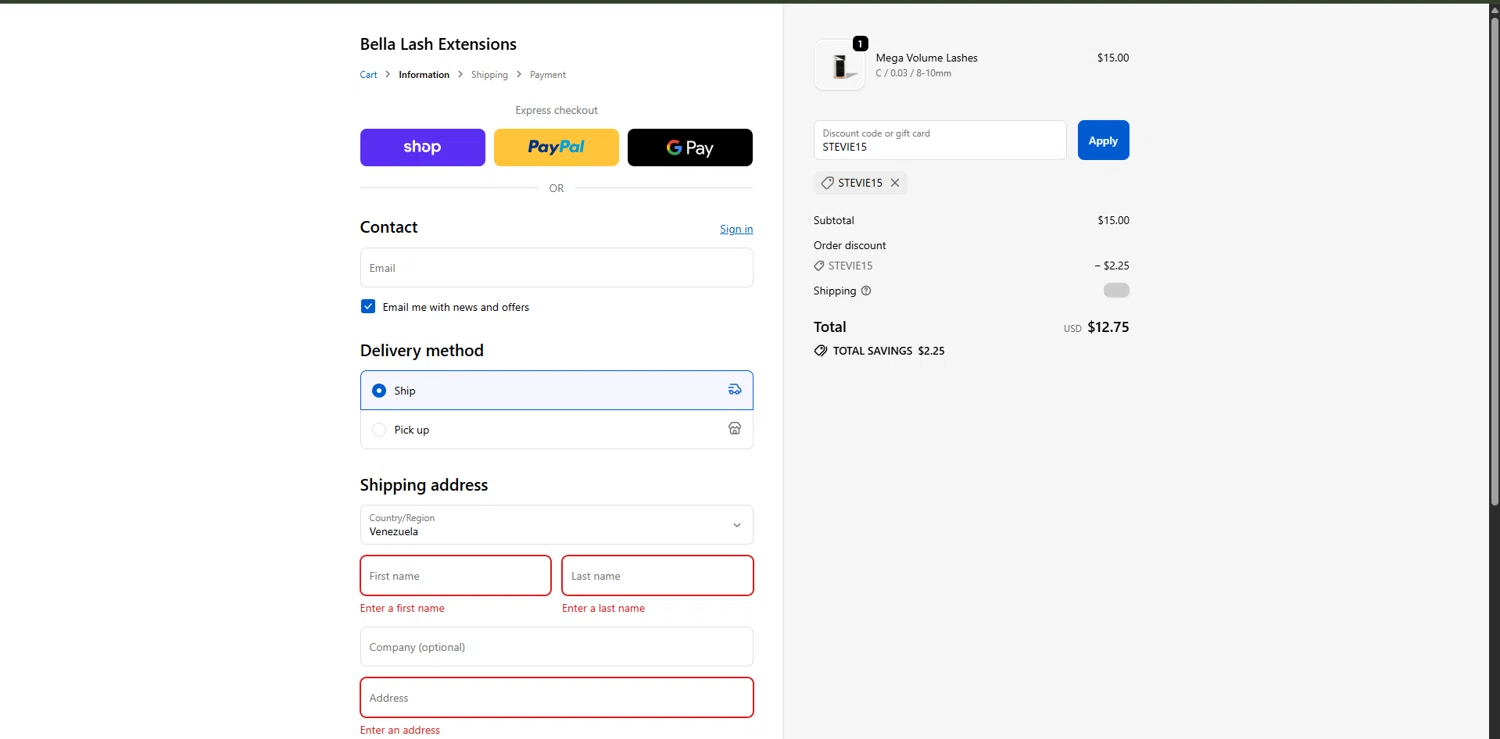Go back to Cart breadcrumb
1500x739 pixels.
369,75
